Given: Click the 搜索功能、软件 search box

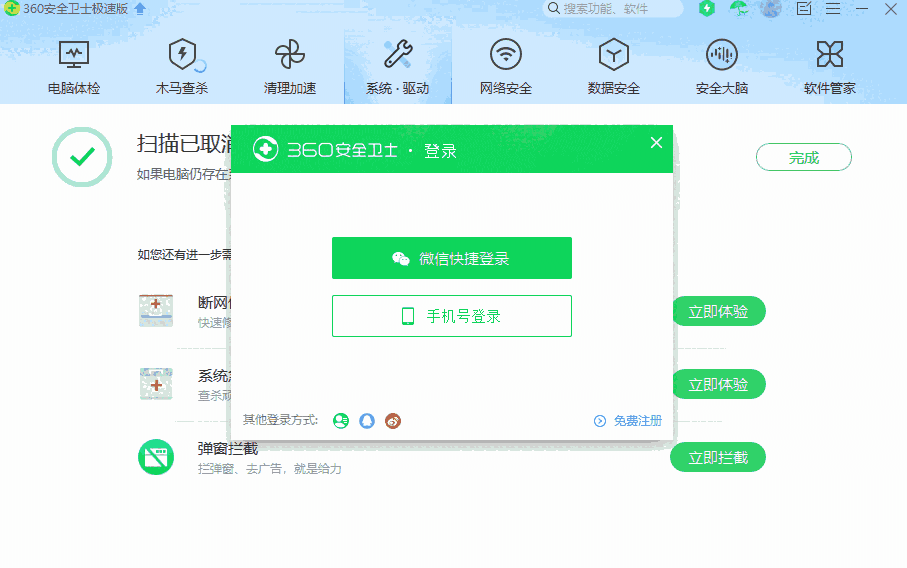Looking at the screenshot, I should click(613, 9).
